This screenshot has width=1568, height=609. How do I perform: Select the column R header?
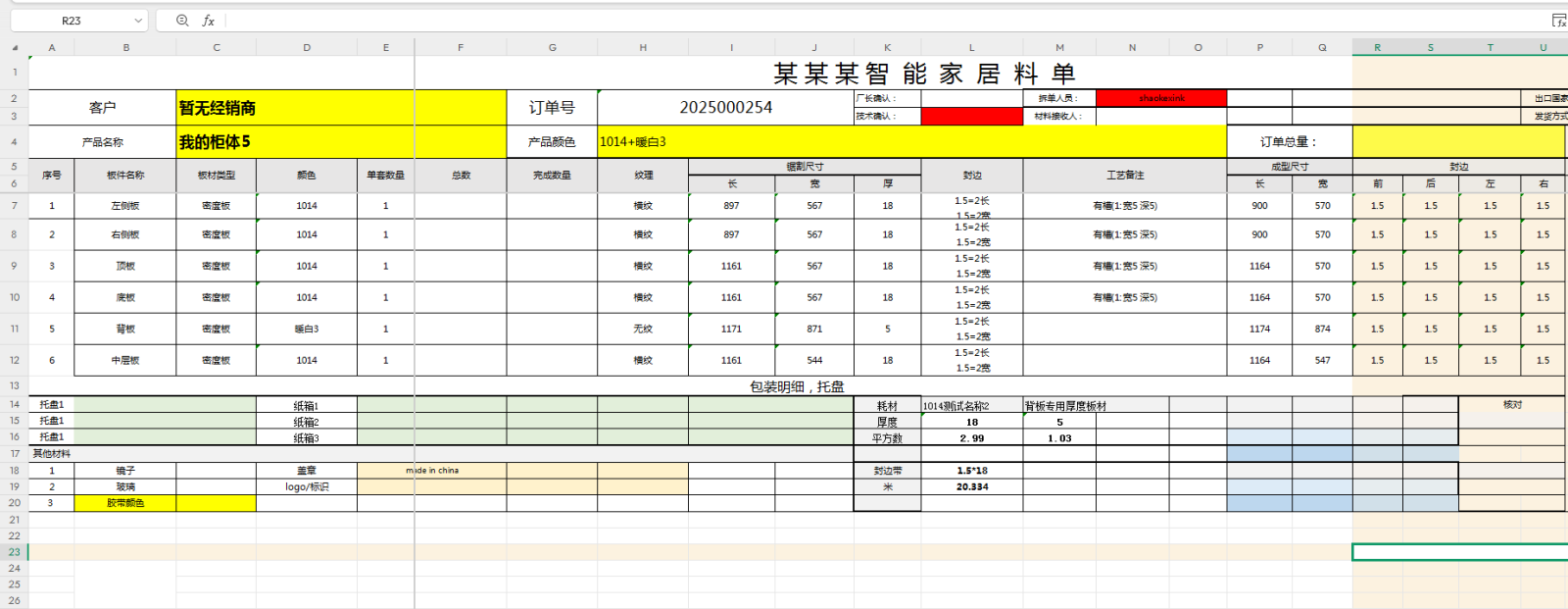point(1377,47)
